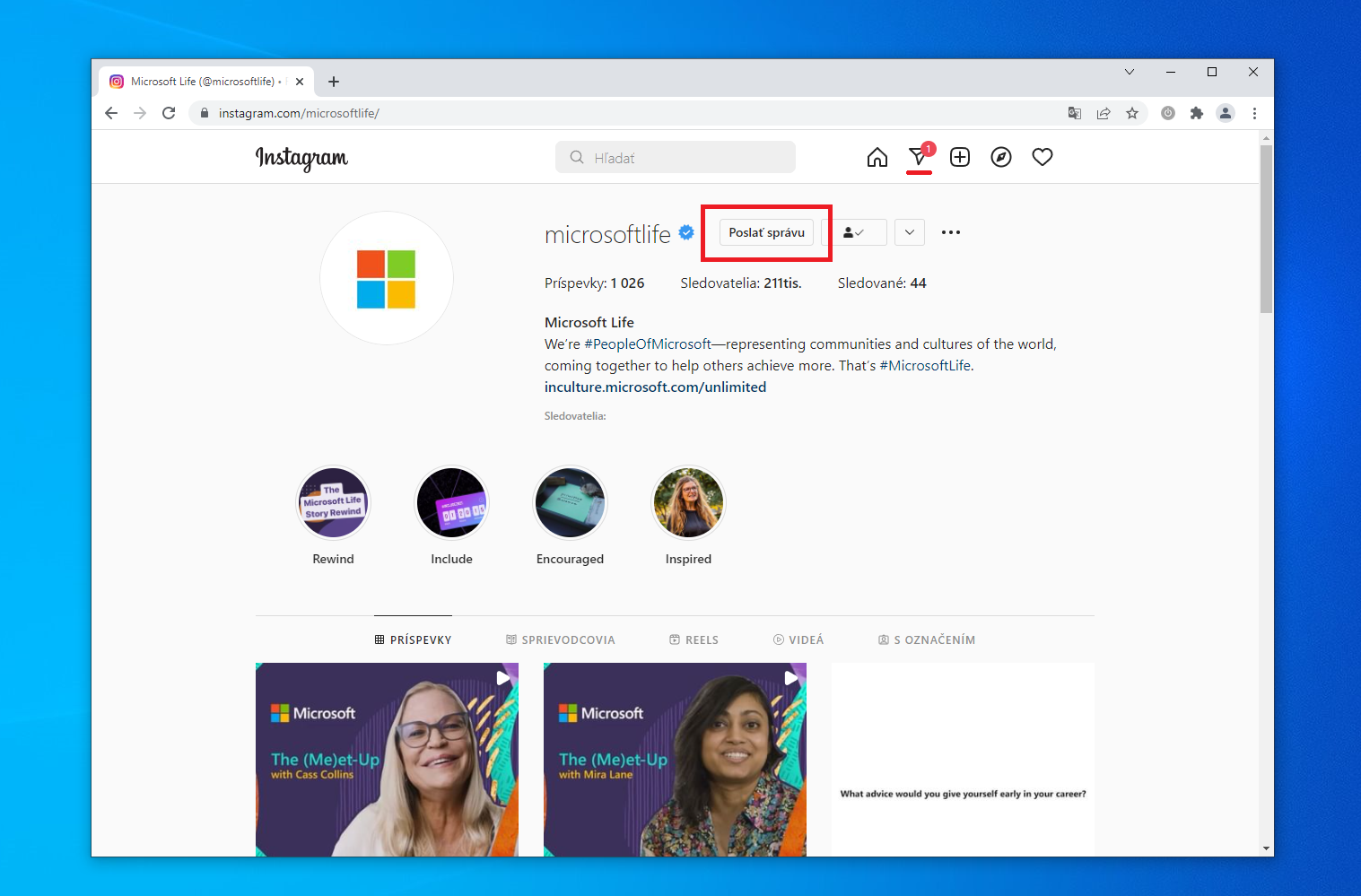Go back to previous page
Image resolution: width=1361 pixels, height=896 pixels.
pos(111,113)
